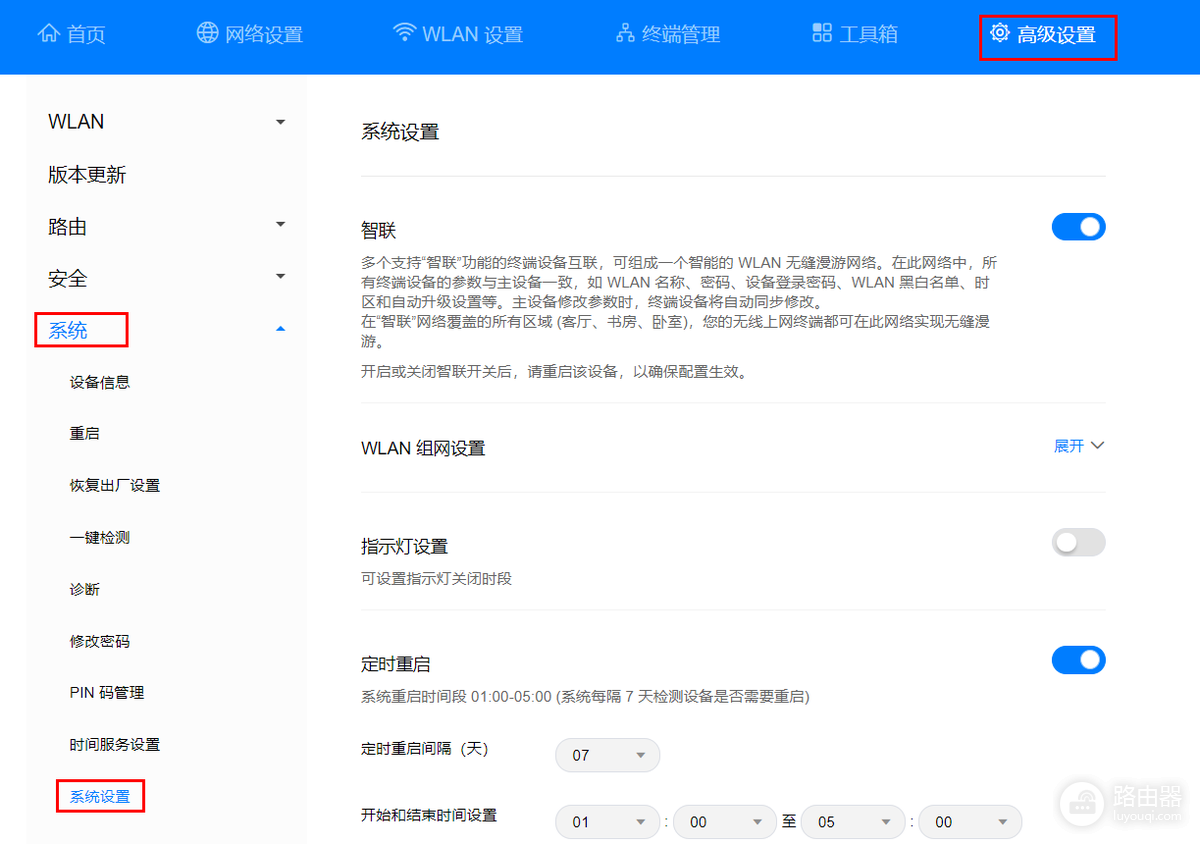Click the home icon next to 首页
Image resolution: width=1200 pixels, height=844 pixels.
pyautogui.click(x=48, y=33)
